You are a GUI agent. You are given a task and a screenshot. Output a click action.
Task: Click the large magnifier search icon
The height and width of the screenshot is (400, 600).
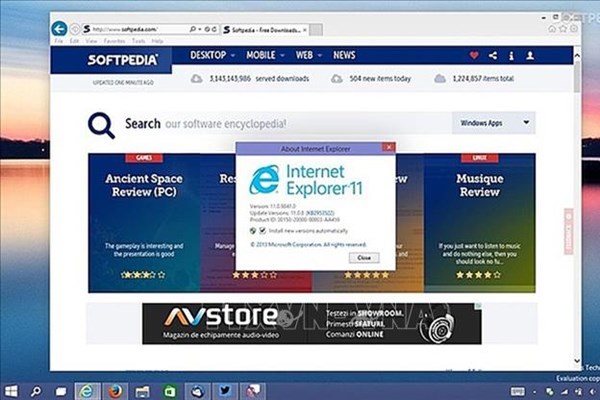(x=101, y=125)
